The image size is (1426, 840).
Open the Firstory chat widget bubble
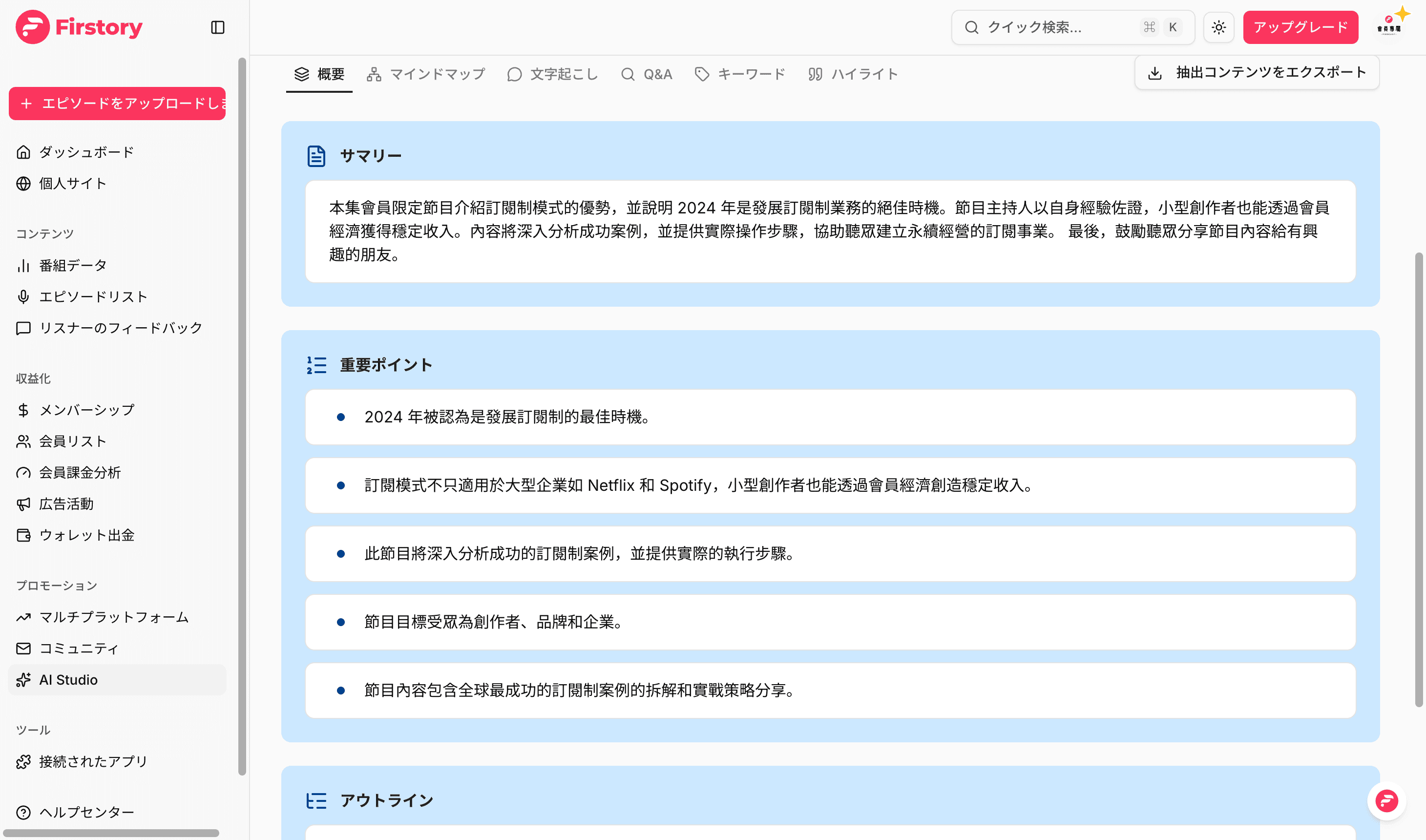point(1386,801)
